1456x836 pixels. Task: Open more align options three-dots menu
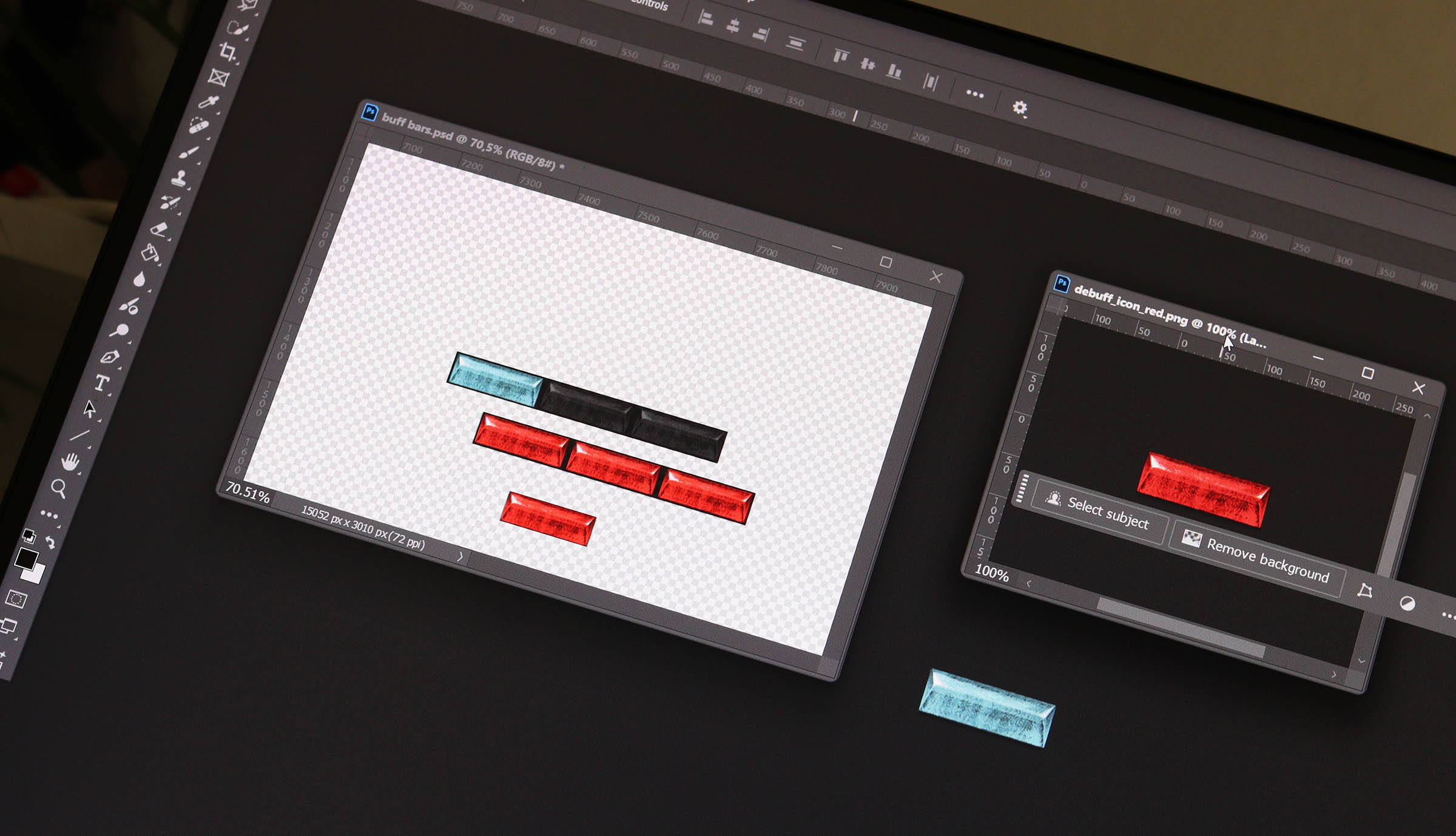pyautogui.click(x=975, y=94)
